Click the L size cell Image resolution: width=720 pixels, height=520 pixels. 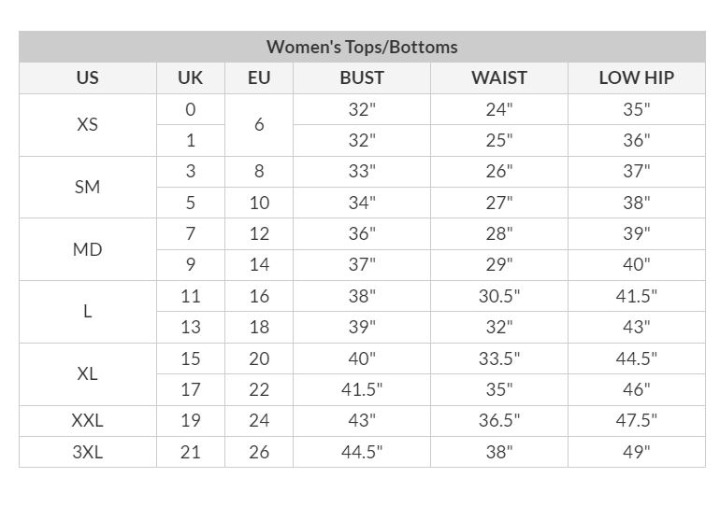click(87, 312)
